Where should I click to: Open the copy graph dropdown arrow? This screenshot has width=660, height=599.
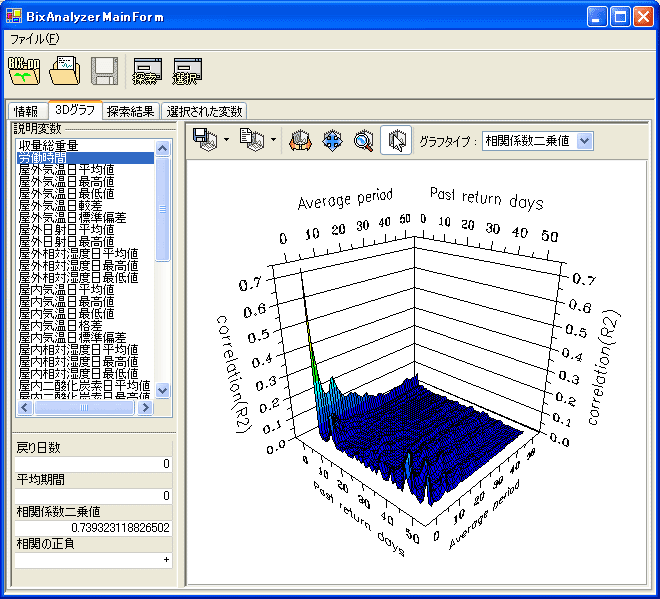tap(274, 140)
